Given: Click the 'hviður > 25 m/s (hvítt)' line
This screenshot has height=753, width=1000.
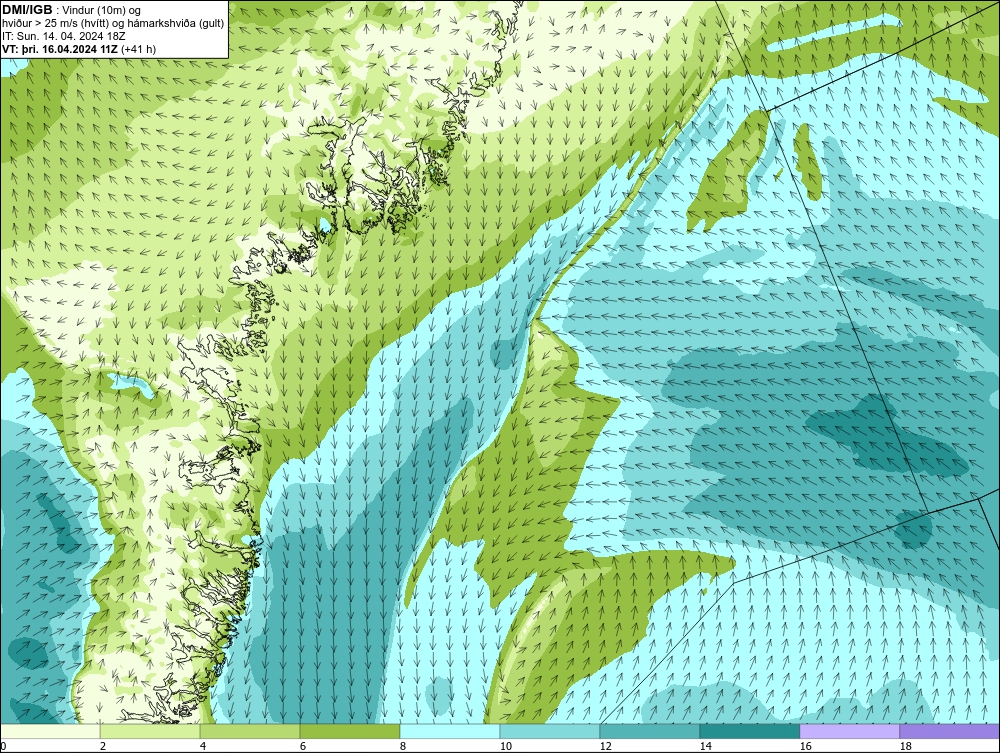Looking at the screenshot, I should (x=113, y=23).
